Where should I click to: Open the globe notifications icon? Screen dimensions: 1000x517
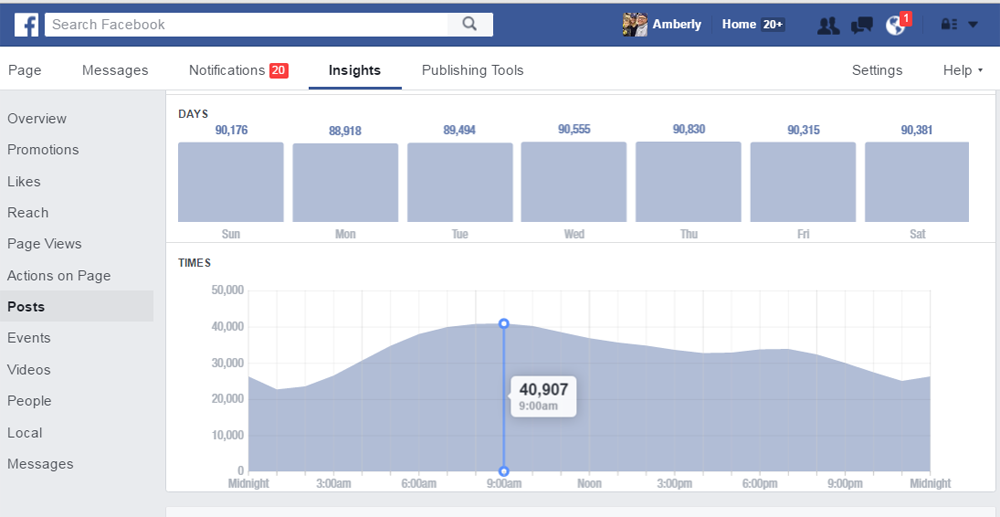[895, 25]
